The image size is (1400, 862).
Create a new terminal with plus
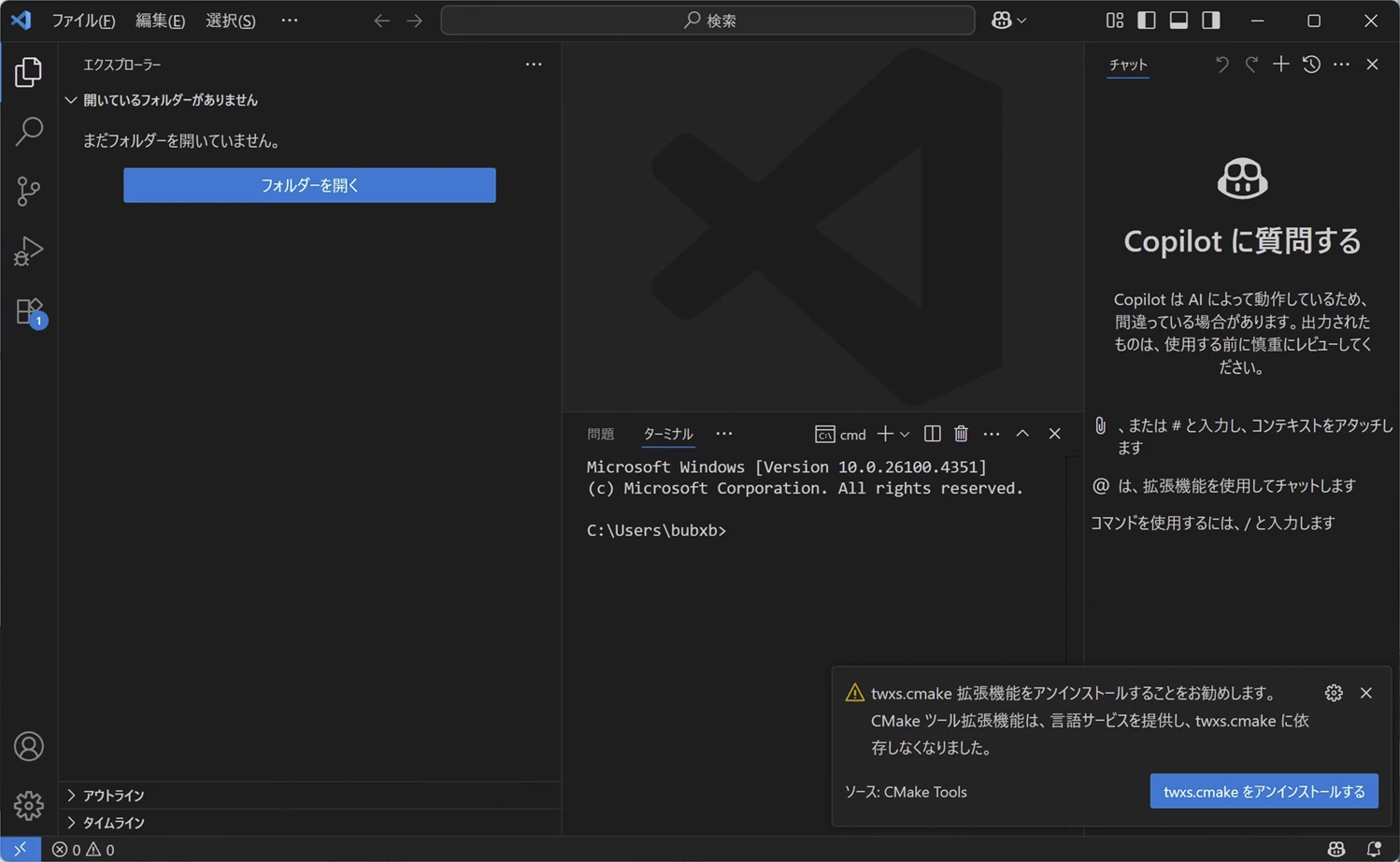[884, 434]
